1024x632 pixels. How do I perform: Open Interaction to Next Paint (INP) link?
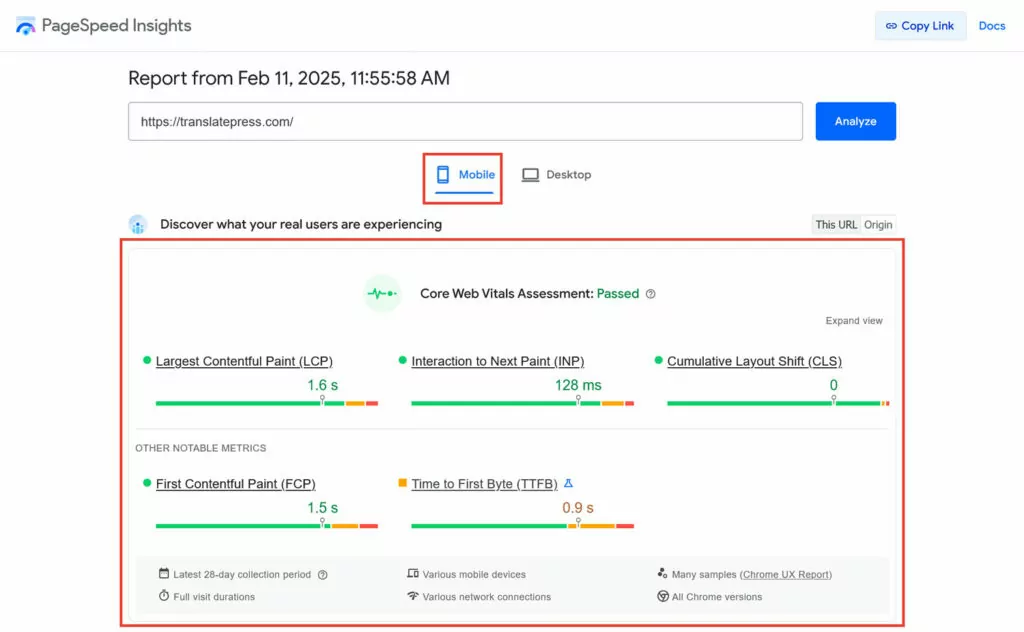(498, 361)
